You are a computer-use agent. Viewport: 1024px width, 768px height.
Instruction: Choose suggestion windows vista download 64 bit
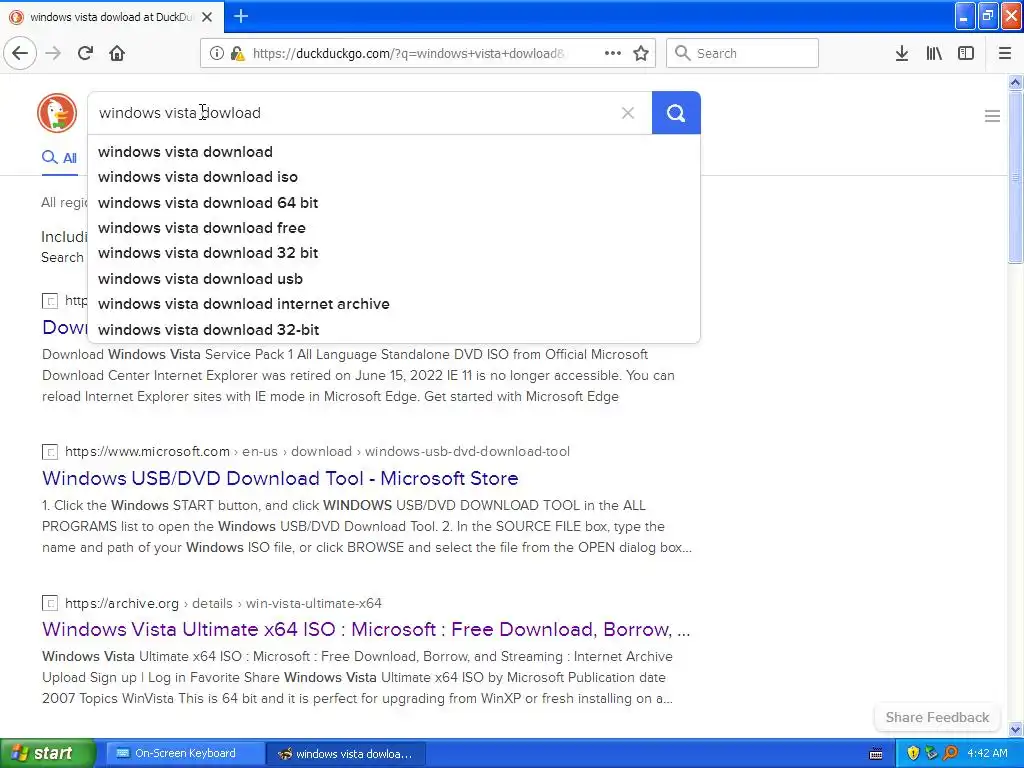point(394,202)
